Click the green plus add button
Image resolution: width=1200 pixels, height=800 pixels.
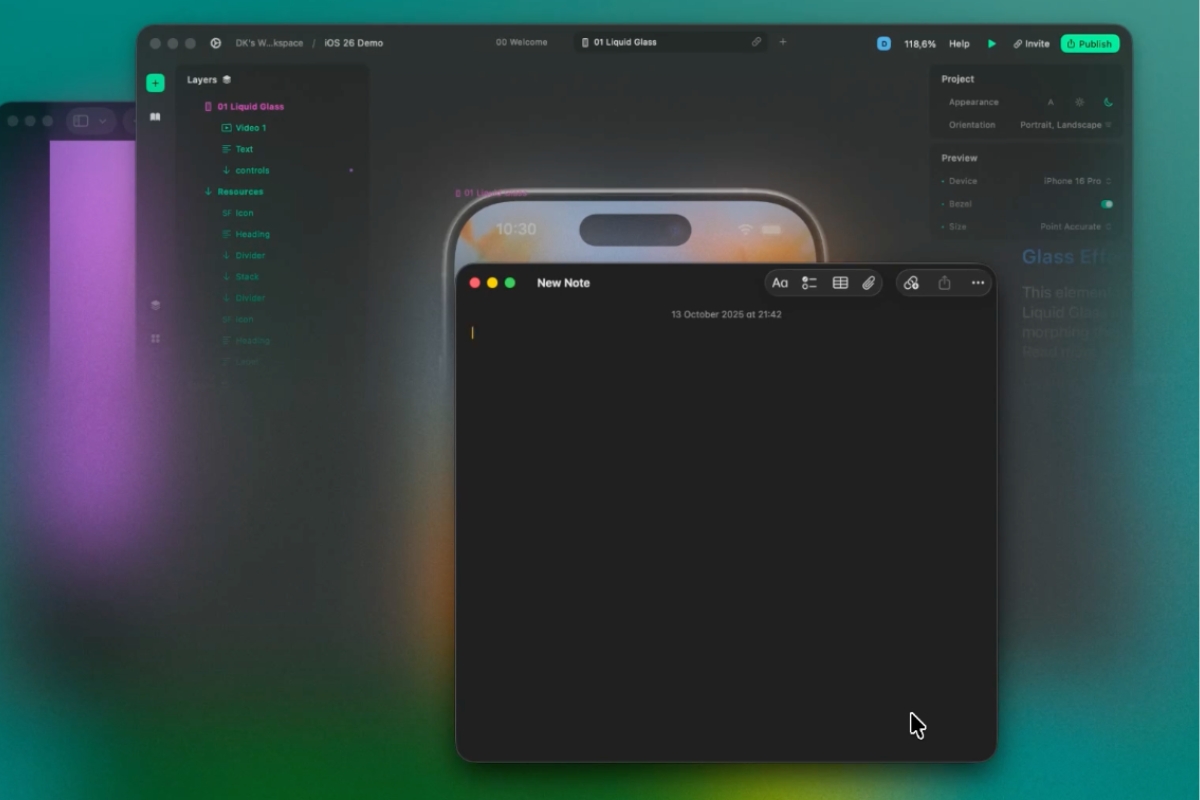(155, 83)
